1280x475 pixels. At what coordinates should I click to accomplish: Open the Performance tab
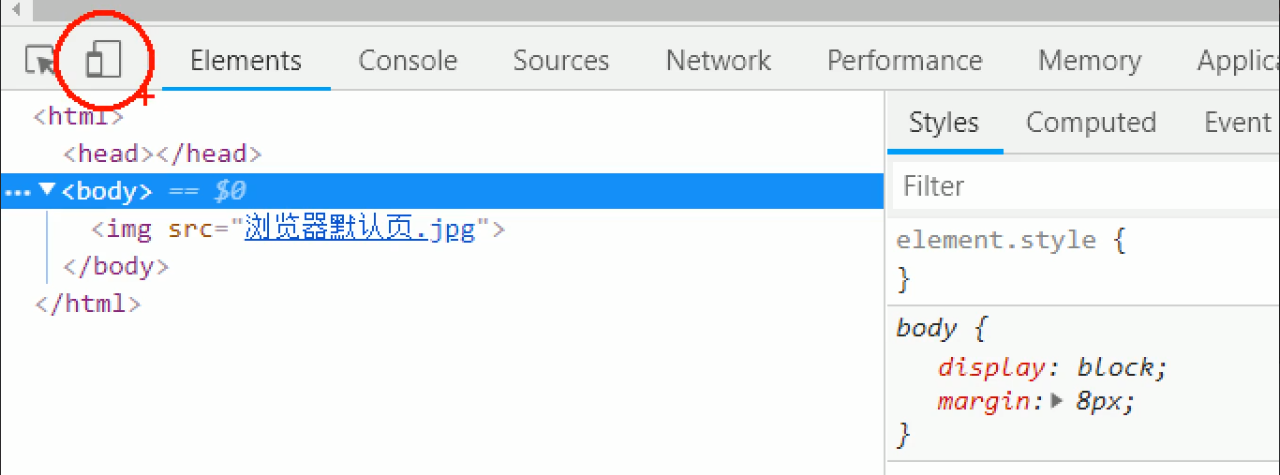[905, 60]
